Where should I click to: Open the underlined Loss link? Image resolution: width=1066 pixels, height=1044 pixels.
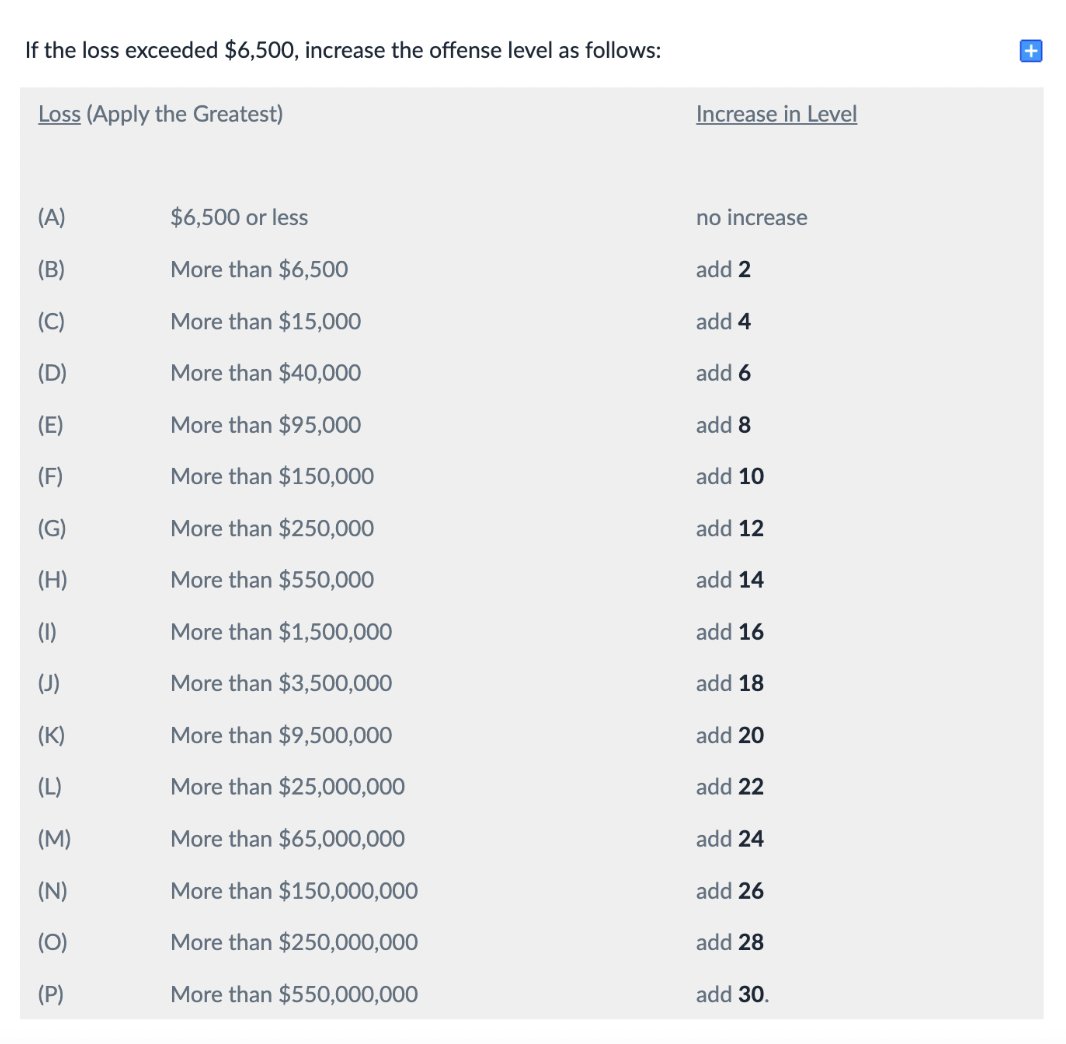59,114
